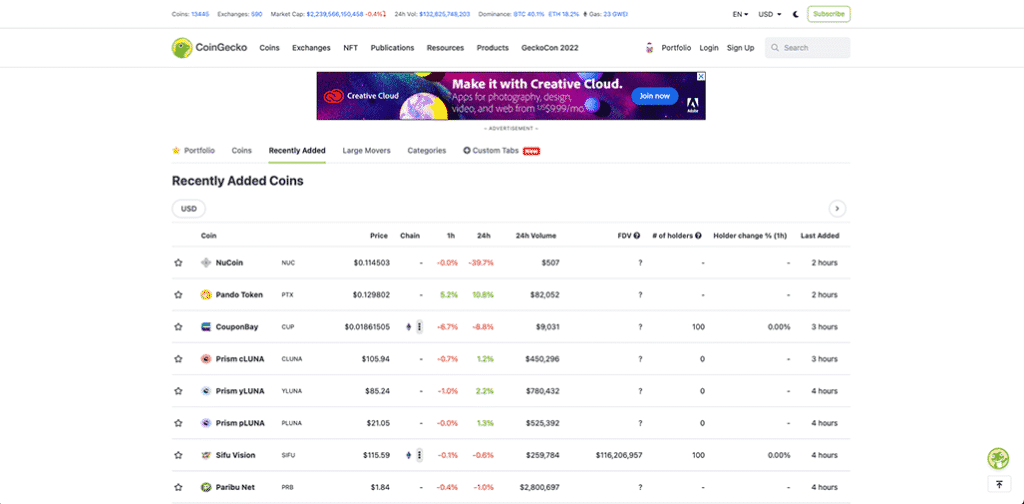Click the scroll-to-top arrow button

(x=999, y=484)
